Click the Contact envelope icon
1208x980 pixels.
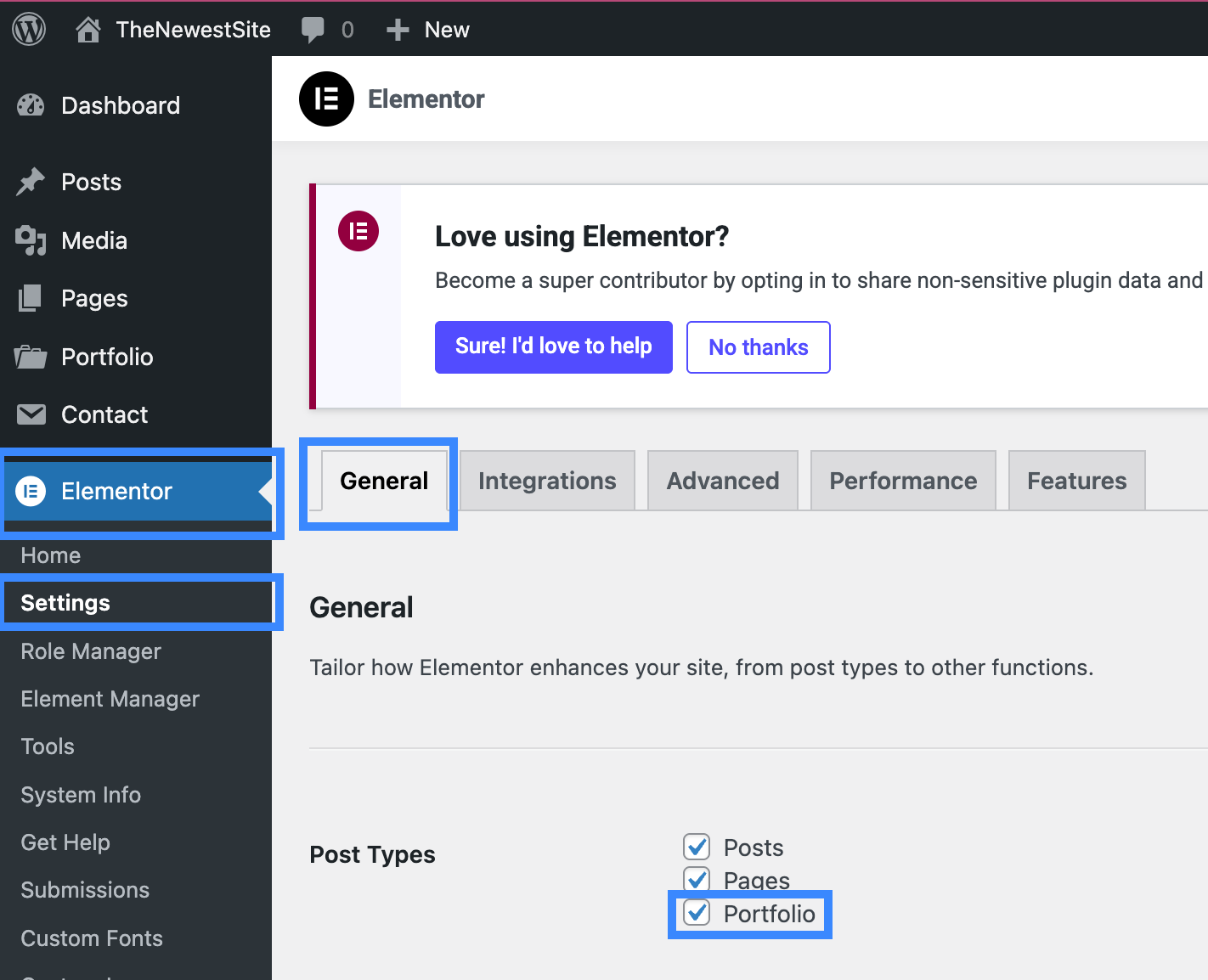pyautogui.click(x=31, y=414)
